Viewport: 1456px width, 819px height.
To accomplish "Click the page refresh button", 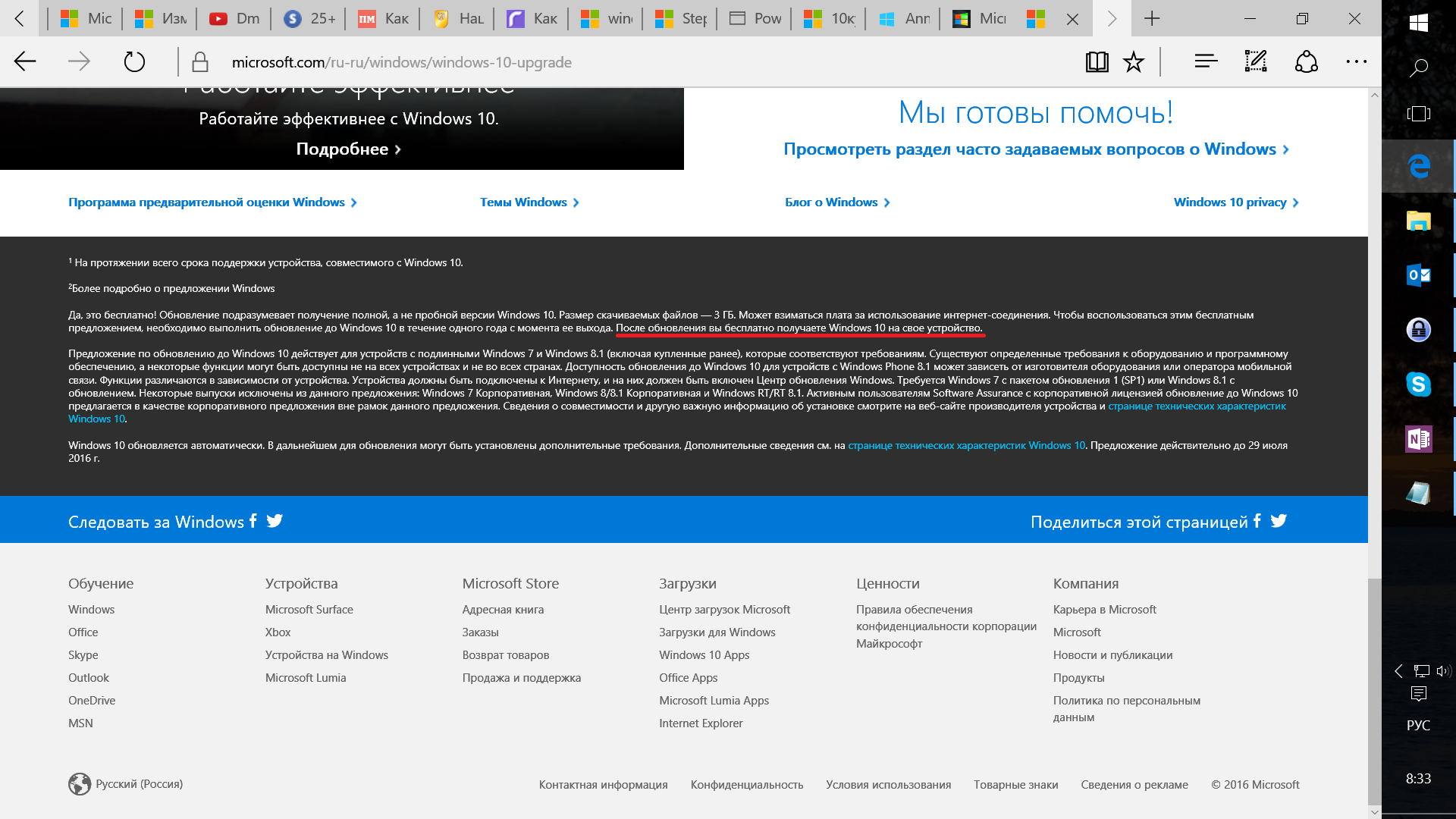I will [136, 61].
